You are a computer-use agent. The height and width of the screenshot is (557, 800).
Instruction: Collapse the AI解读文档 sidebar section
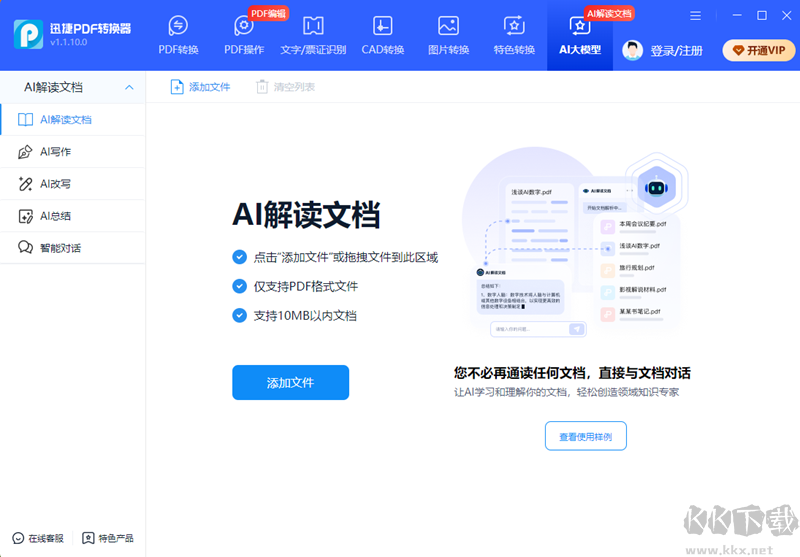coord(129,87)
